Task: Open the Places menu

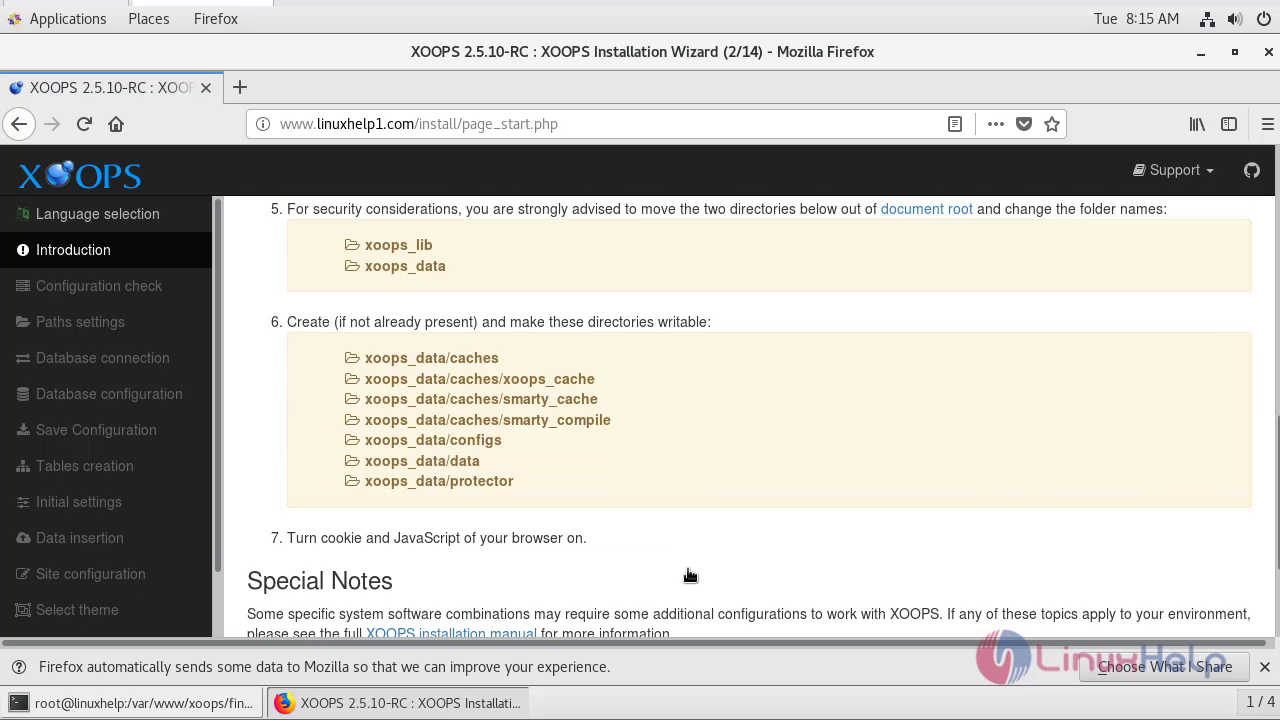Action: tap(149, 19)
